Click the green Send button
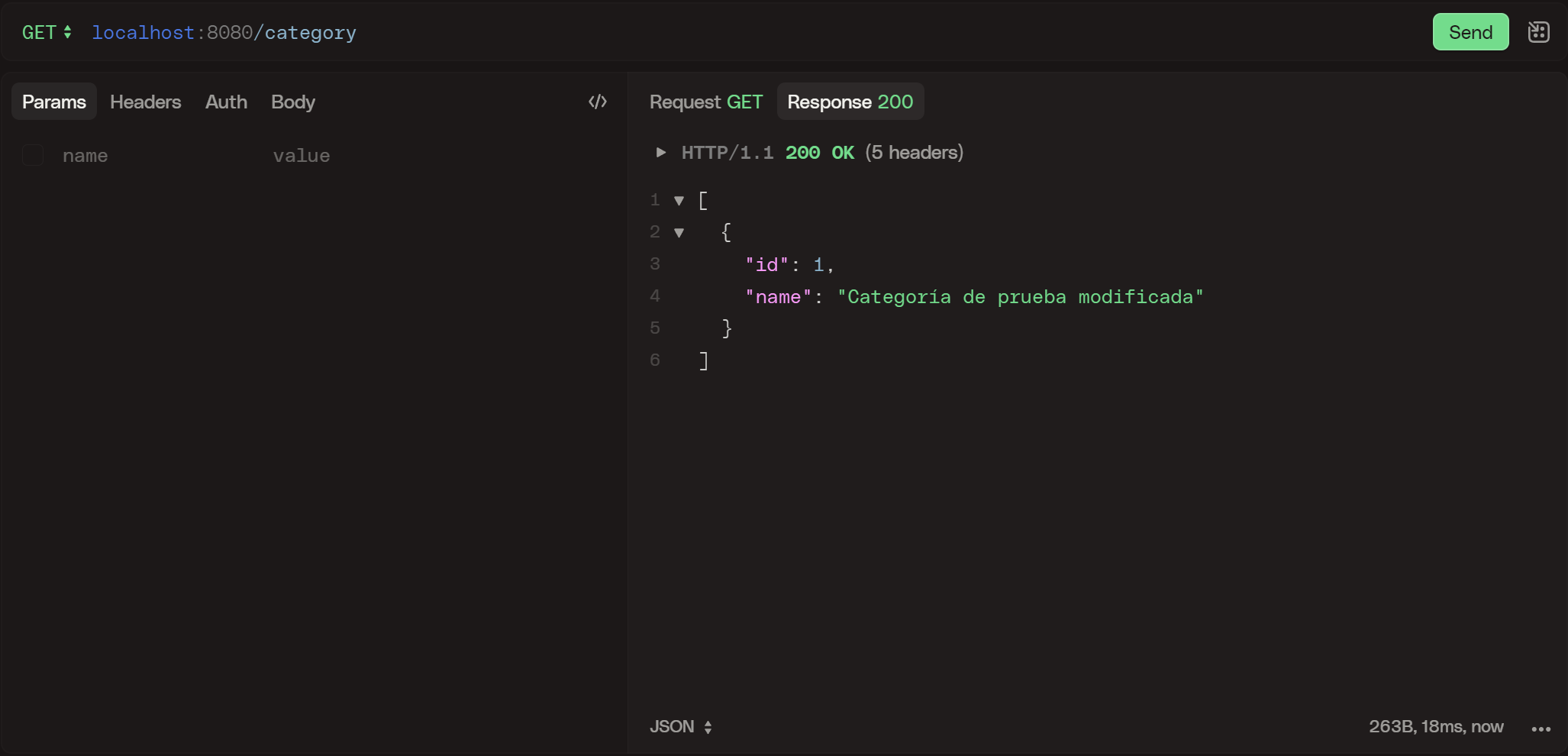1568x756 pixels. click(x=1470, y=32)
